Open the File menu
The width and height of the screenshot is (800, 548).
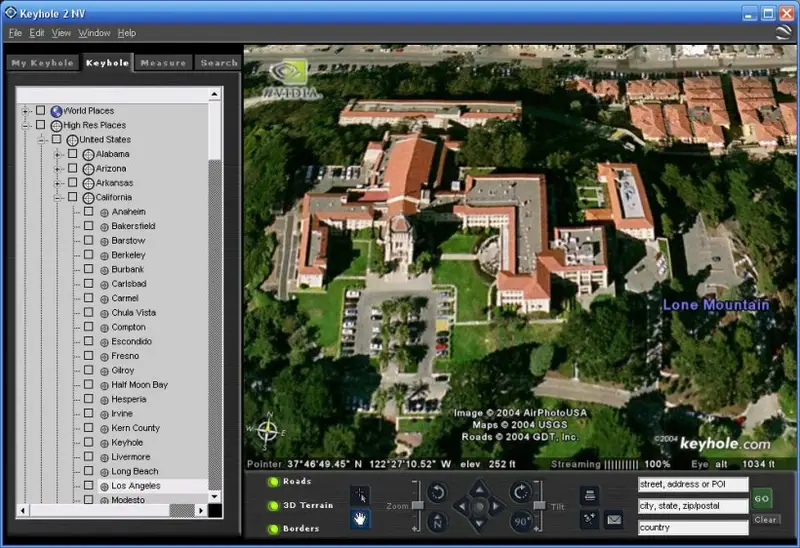click(x=15, y=33)
